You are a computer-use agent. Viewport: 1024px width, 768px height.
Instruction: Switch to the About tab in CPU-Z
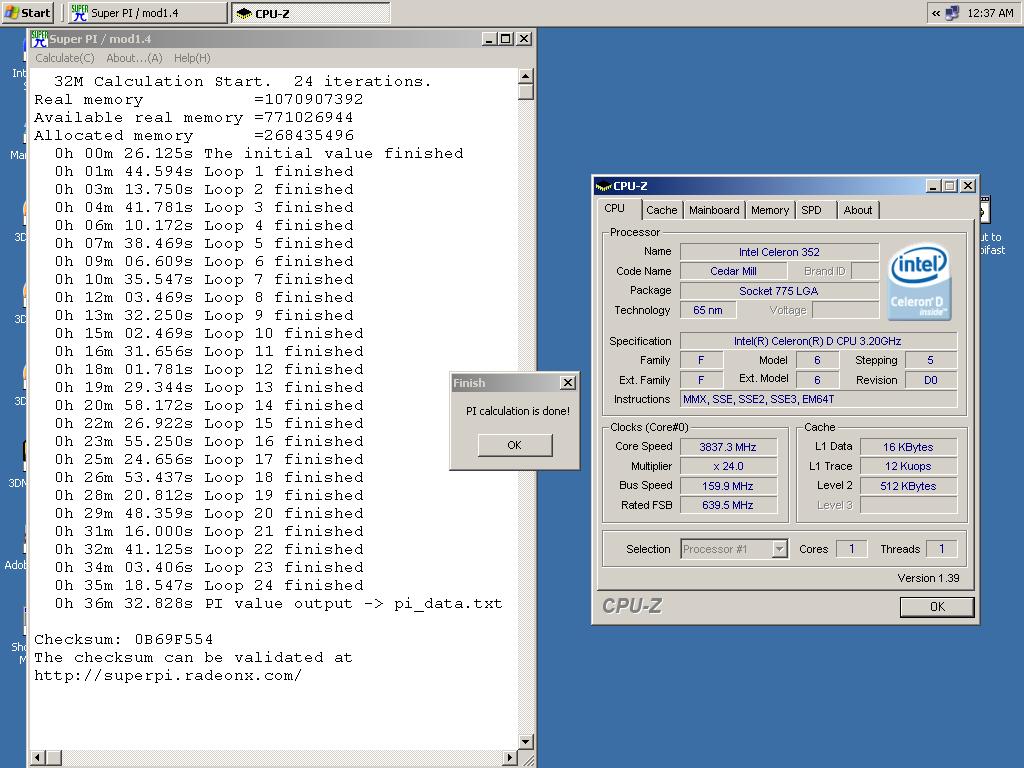(857, 210)
